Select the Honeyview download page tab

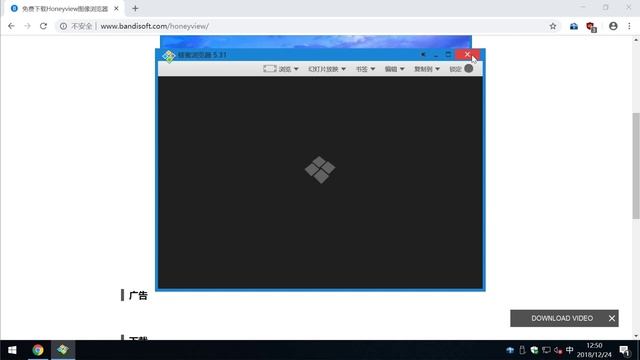[x=64, y=9]
